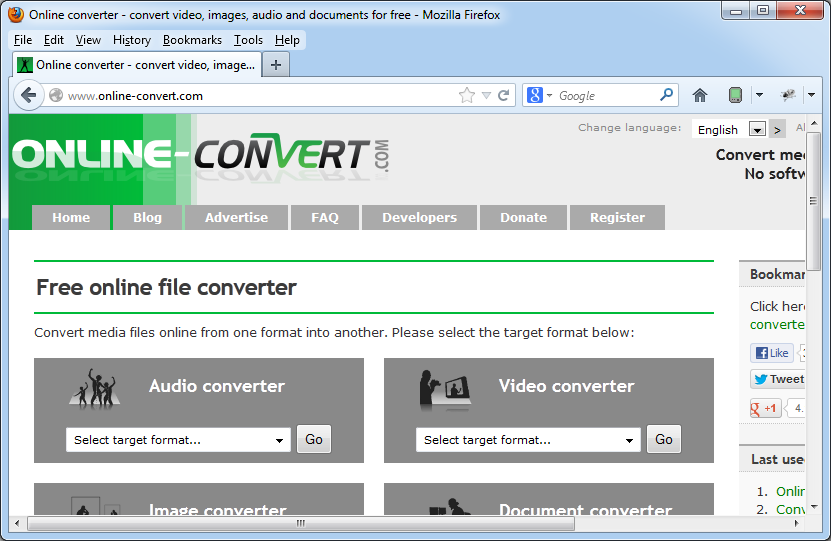Click the search magnifier icon
Viewport: 831px width, 541px height.
click(x=666, y=95)
